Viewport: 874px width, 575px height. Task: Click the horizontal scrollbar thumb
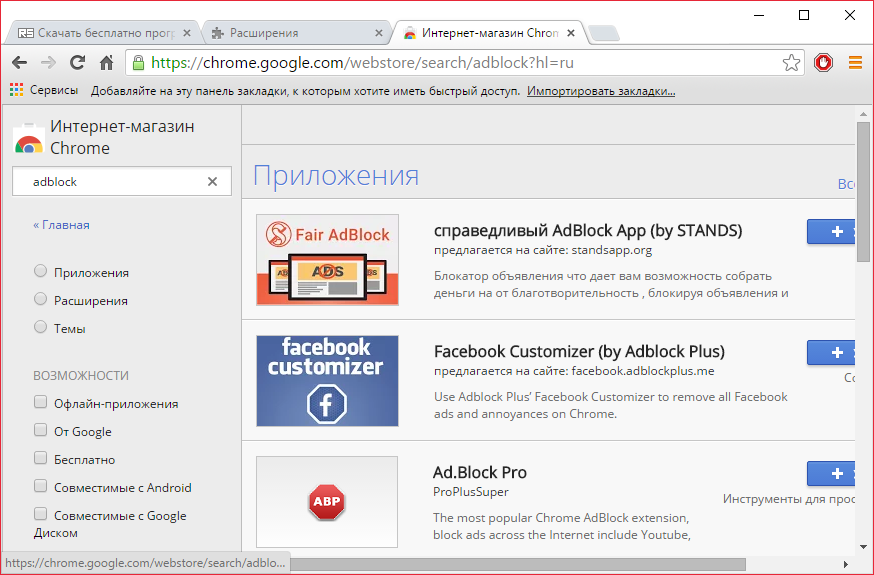click(x=518, y=564)
